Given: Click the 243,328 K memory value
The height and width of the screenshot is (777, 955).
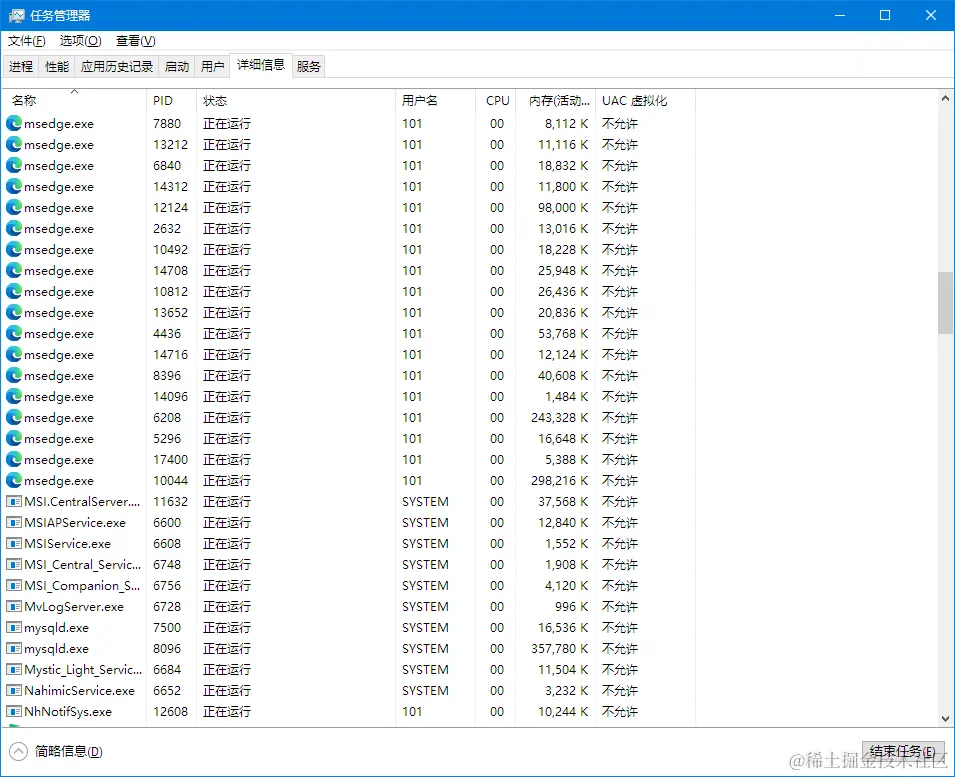Looking at the screenshot, I should (x=559, y=418).
